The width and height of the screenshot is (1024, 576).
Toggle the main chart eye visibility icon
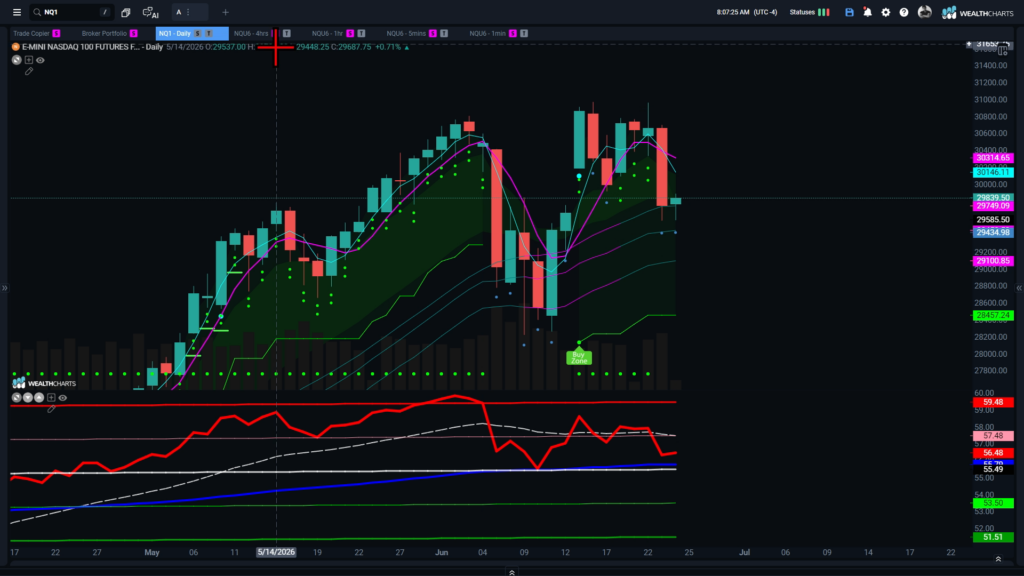[40, 60]
